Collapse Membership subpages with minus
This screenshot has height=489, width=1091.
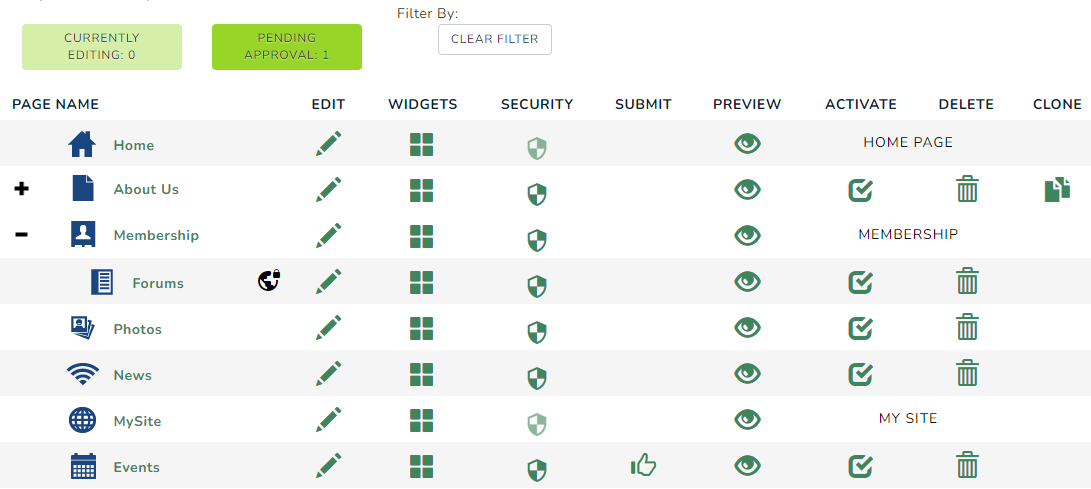pos(22,234)
